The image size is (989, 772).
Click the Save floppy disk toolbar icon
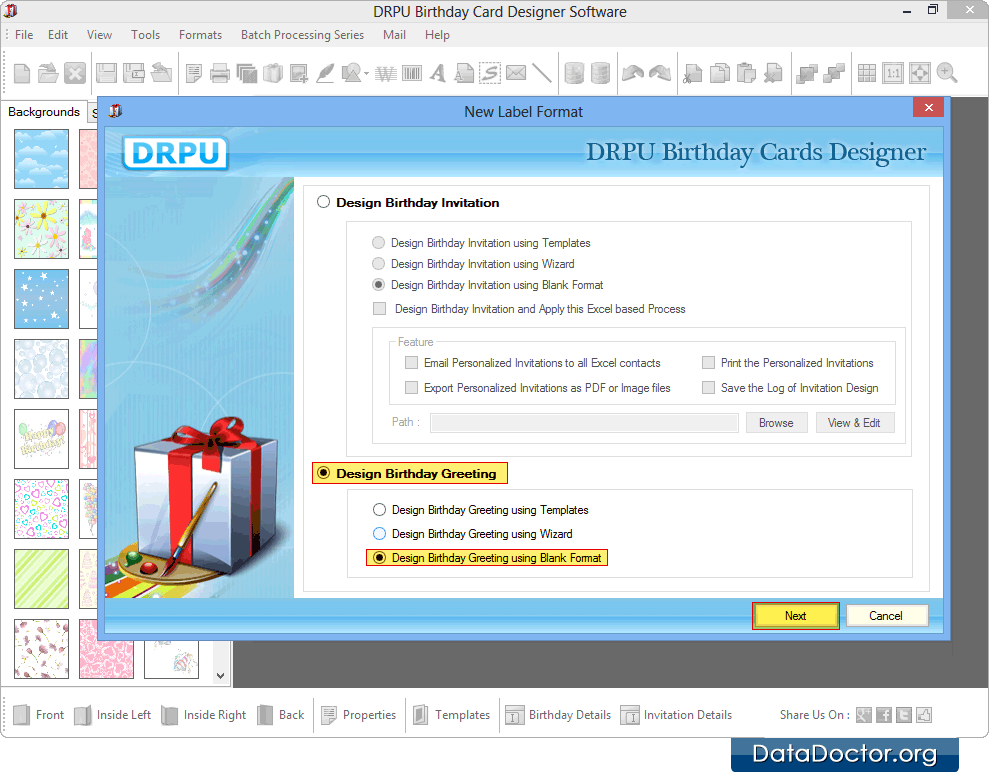pos(106,73)
